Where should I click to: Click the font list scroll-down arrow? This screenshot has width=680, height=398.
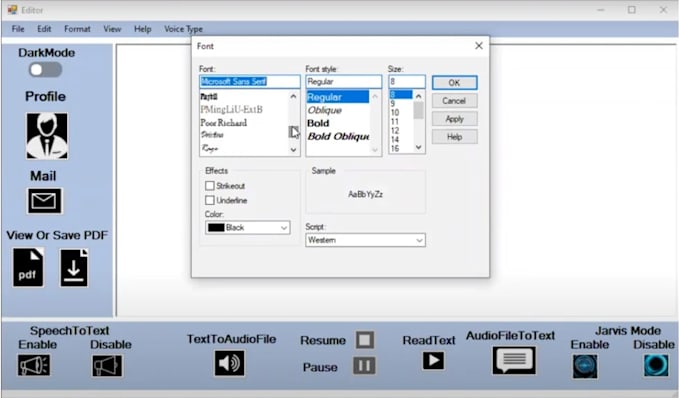(x=294, y=150)
